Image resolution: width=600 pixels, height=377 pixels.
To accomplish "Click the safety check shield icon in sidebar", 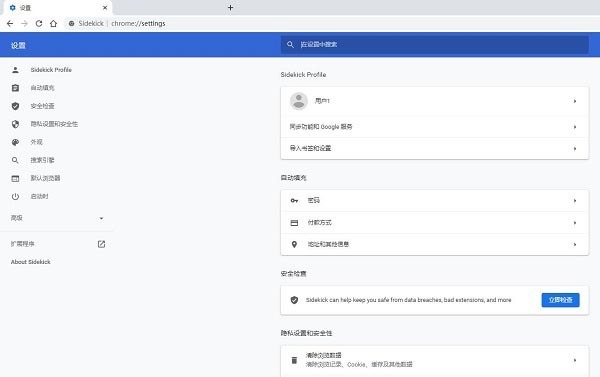I will [15, 106].
